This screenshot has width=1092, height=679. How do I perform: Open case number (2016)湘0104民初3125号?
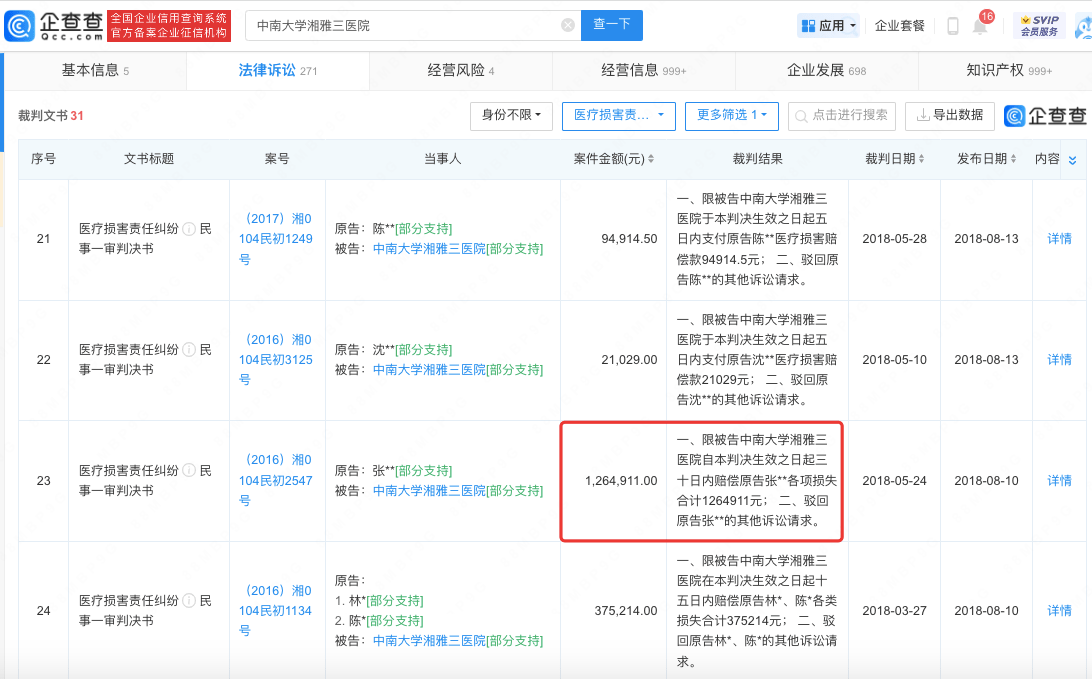(276, 359)
